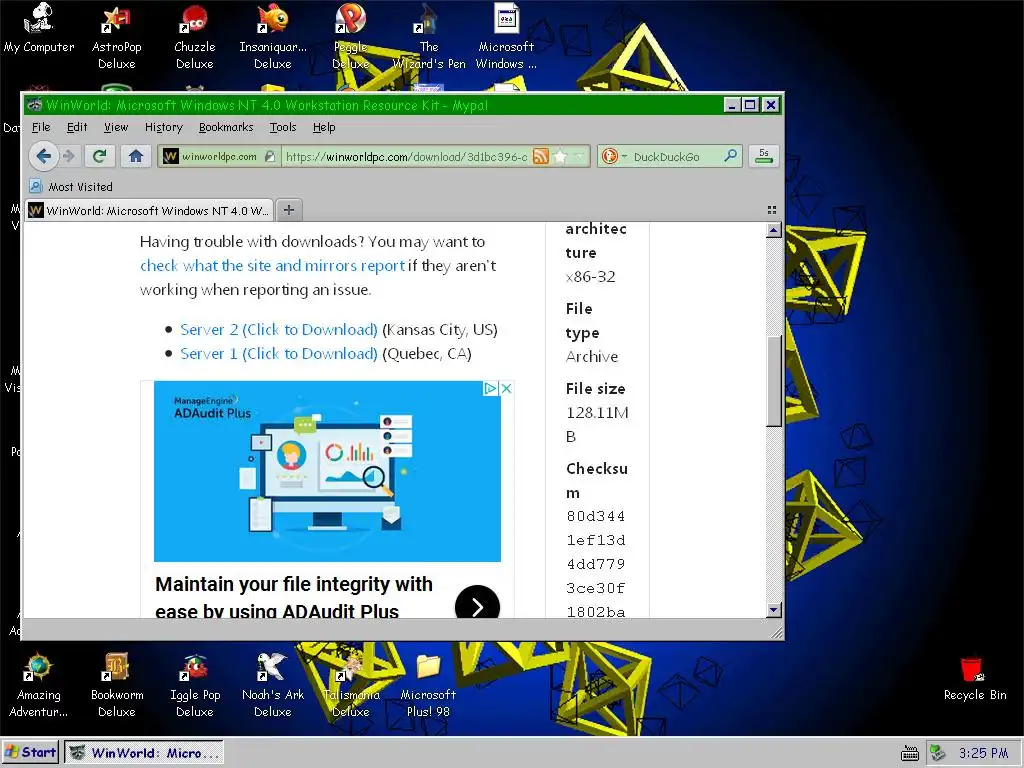Open the Most Visited bookmarks folder
Image resolution: width=1024 pixels, height=768 pixels.
pyautogui.click(x=71, y=187)
